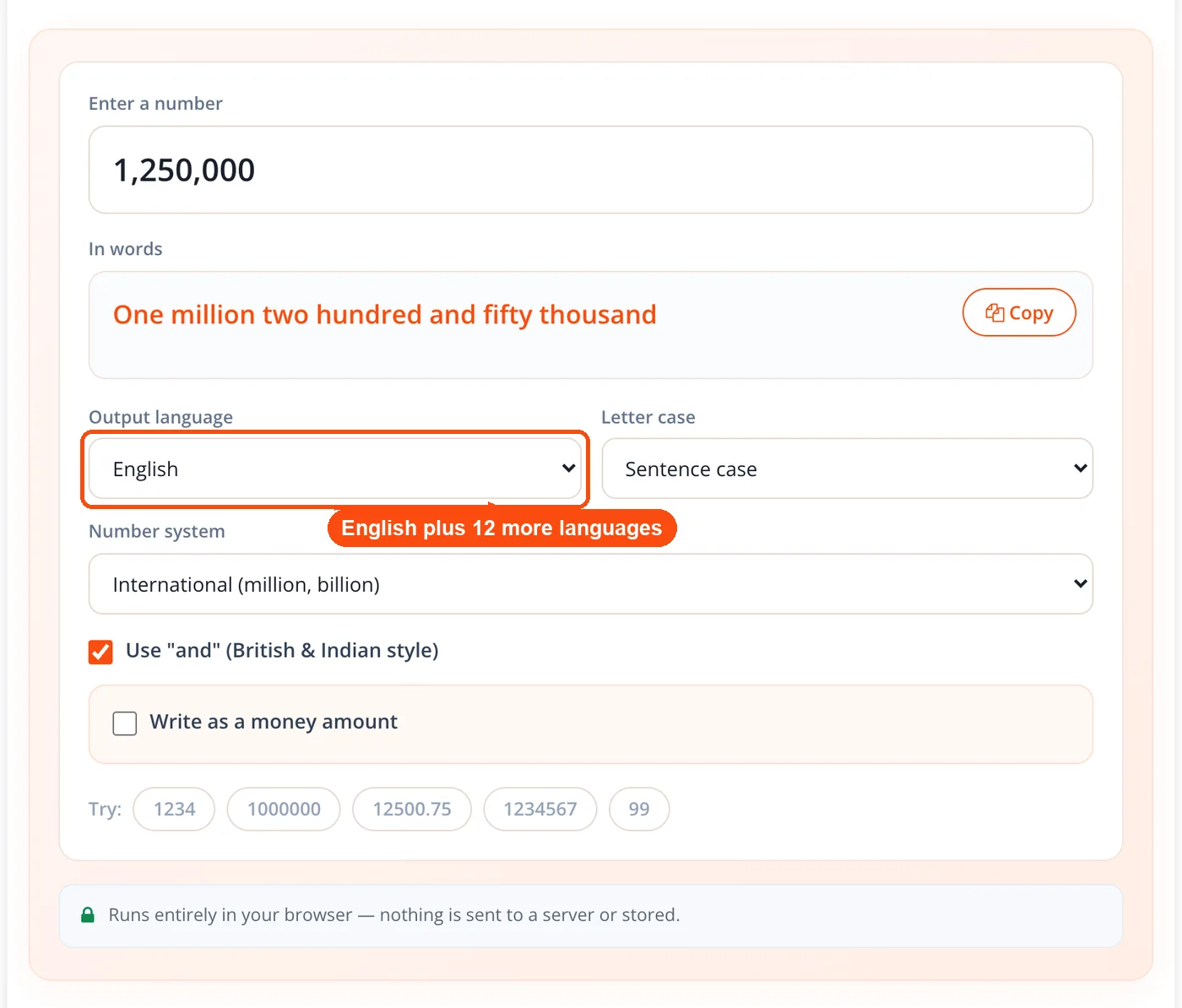Click the green lock icon
This screenshot has width=1182, height=1008.
click(x=88, y=915)
